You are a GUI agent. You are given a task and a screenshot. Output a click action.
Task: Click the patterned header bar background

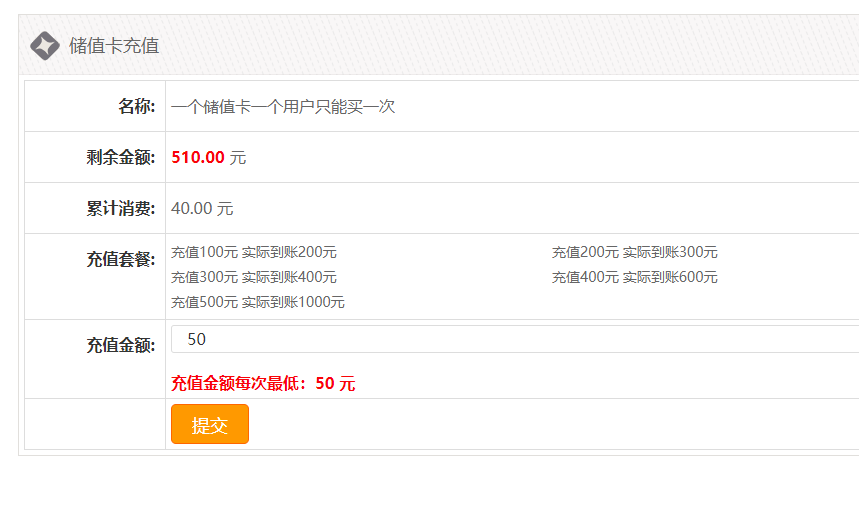[500, 45]
